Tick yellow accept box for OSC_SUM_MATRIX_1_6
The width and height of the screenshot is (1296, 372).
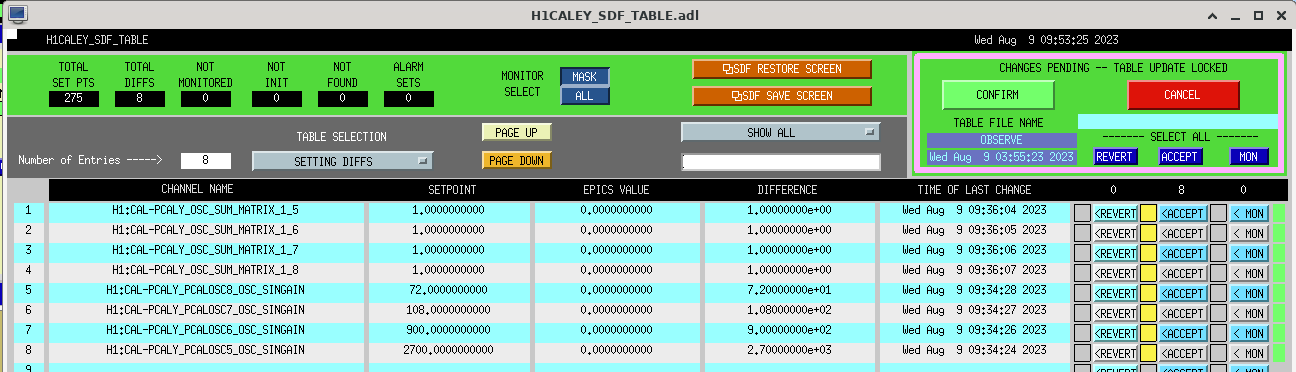click(x=1148, y=232)
